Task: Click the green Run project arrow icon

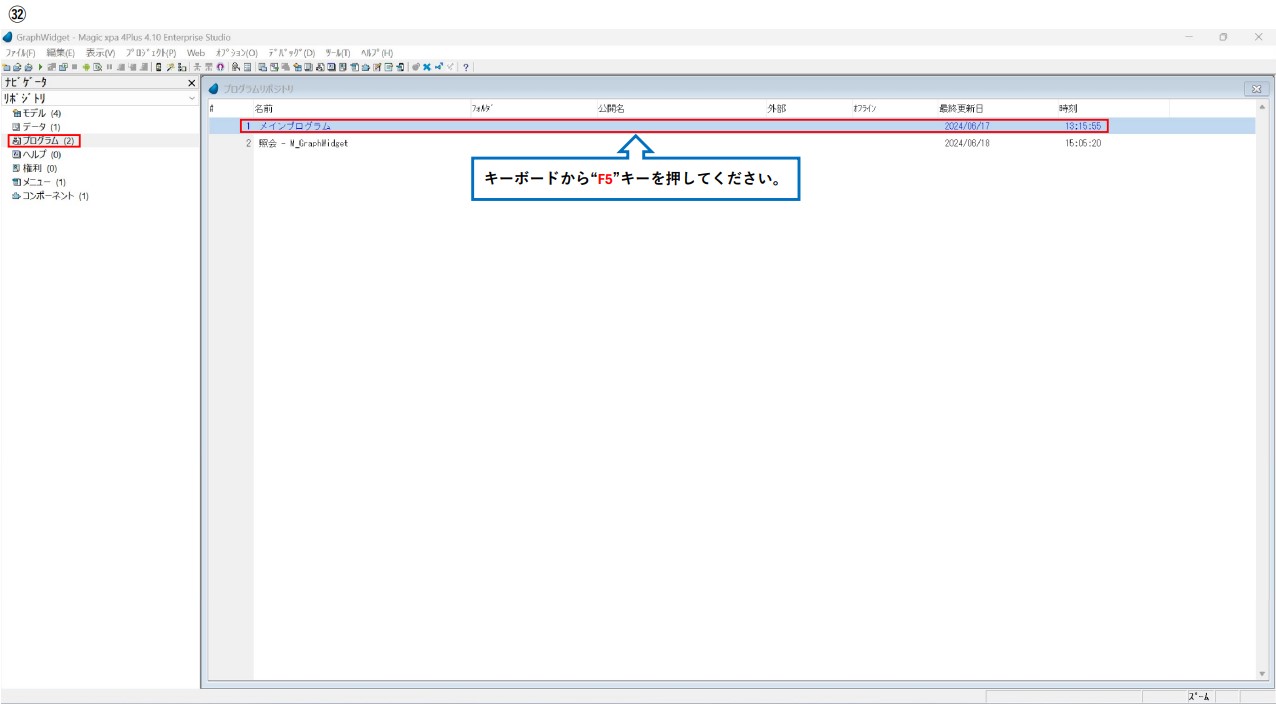Action: [x=40, y=67]
